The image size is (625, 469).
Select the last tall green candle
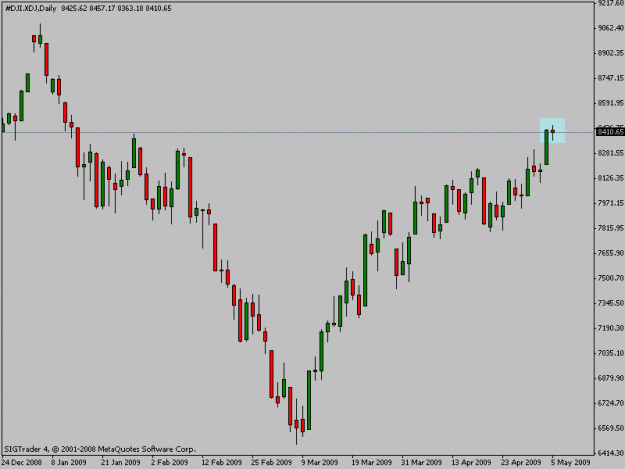(546, 147)
